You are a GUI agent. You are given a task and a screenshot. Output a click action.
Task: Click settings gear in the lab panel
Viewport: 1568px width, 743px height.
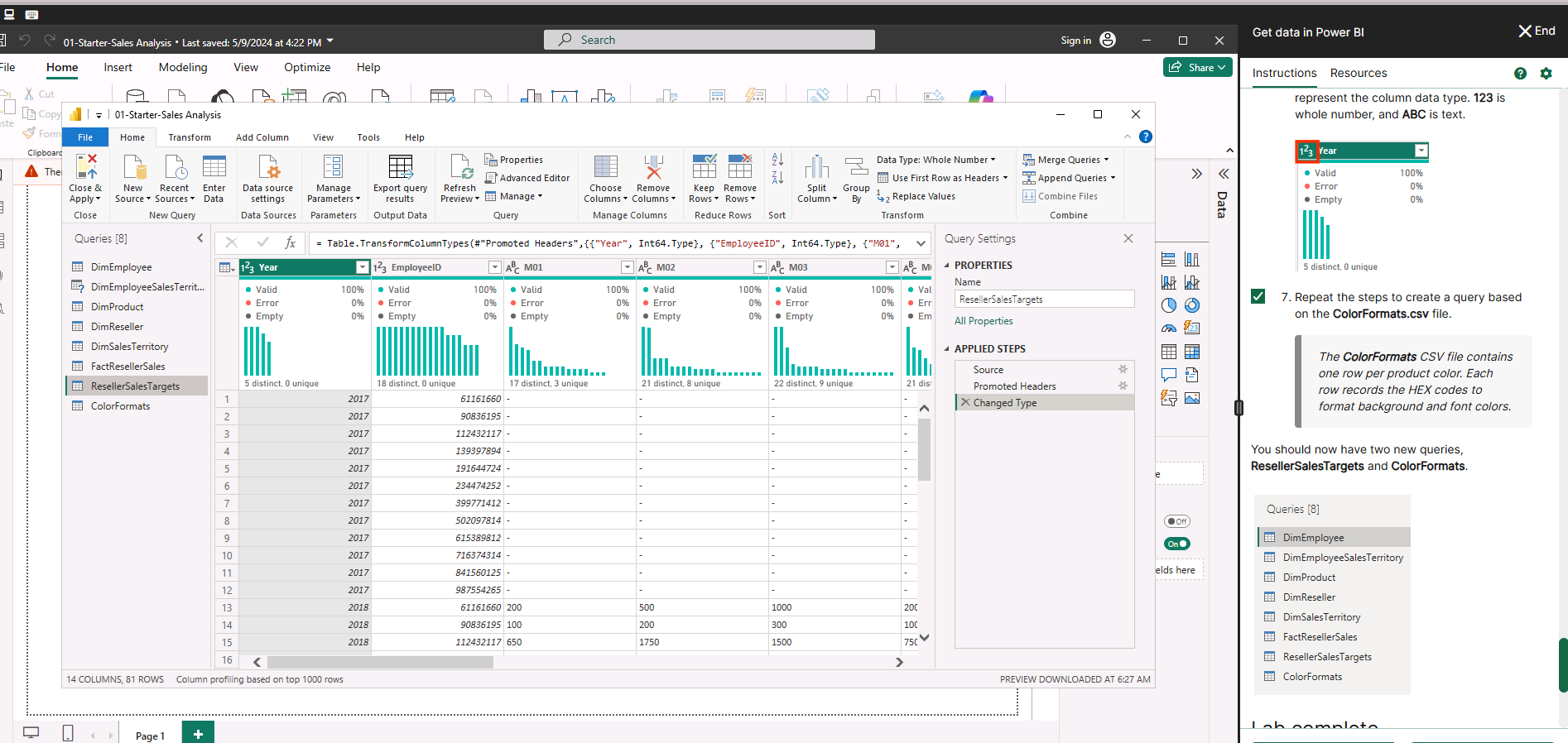coord(1546,74)
